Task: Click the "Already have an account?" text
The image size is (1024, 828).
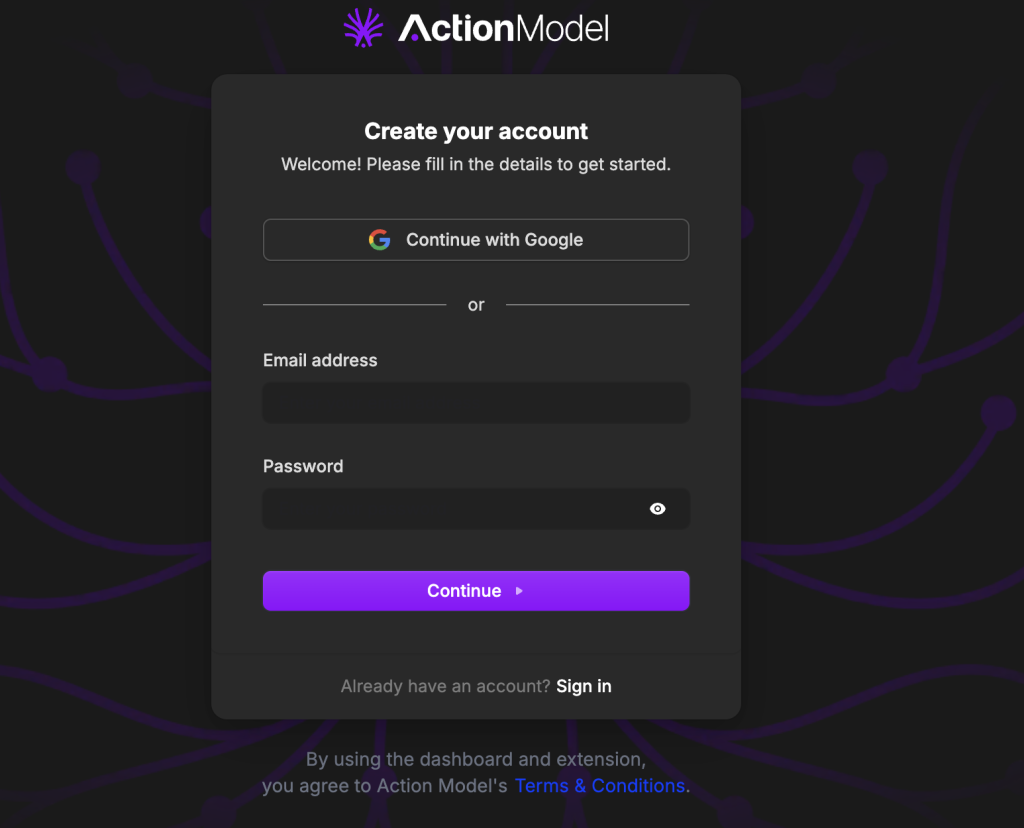Action: point(445,686)
